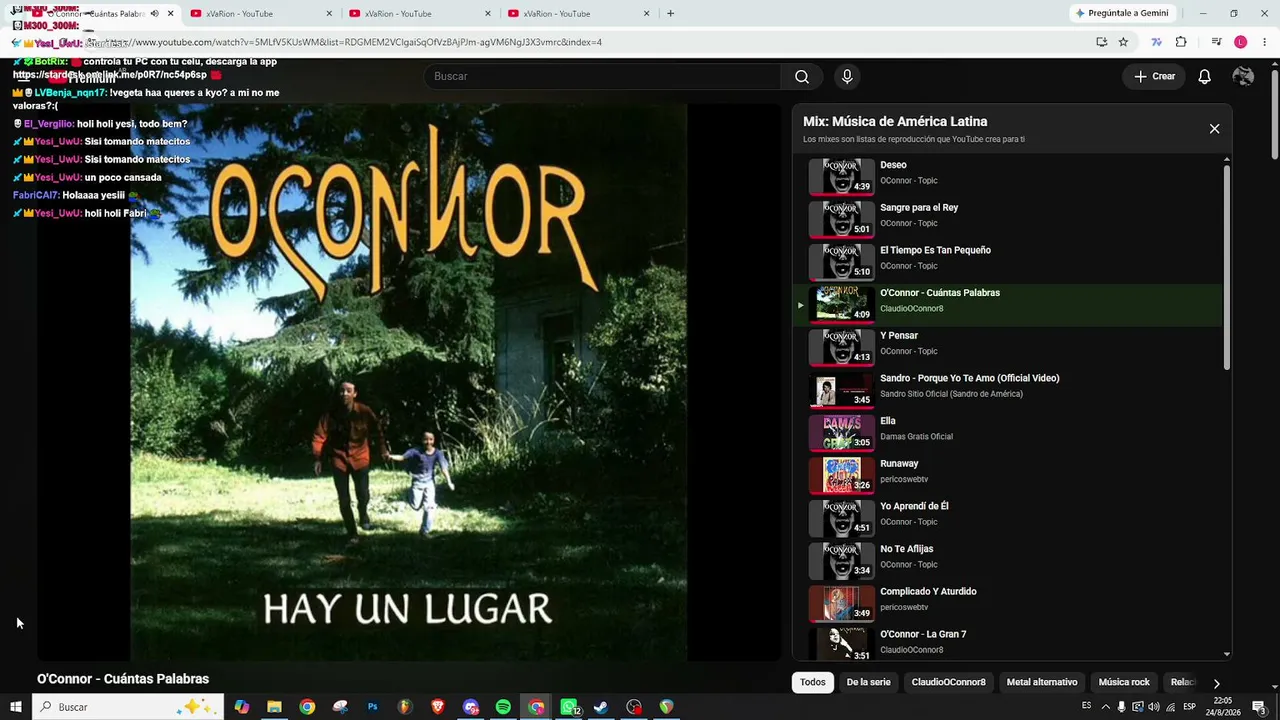Close the second xVaRion - YouTube tab
The image size is (1280, 720).
tap(330, 14)
